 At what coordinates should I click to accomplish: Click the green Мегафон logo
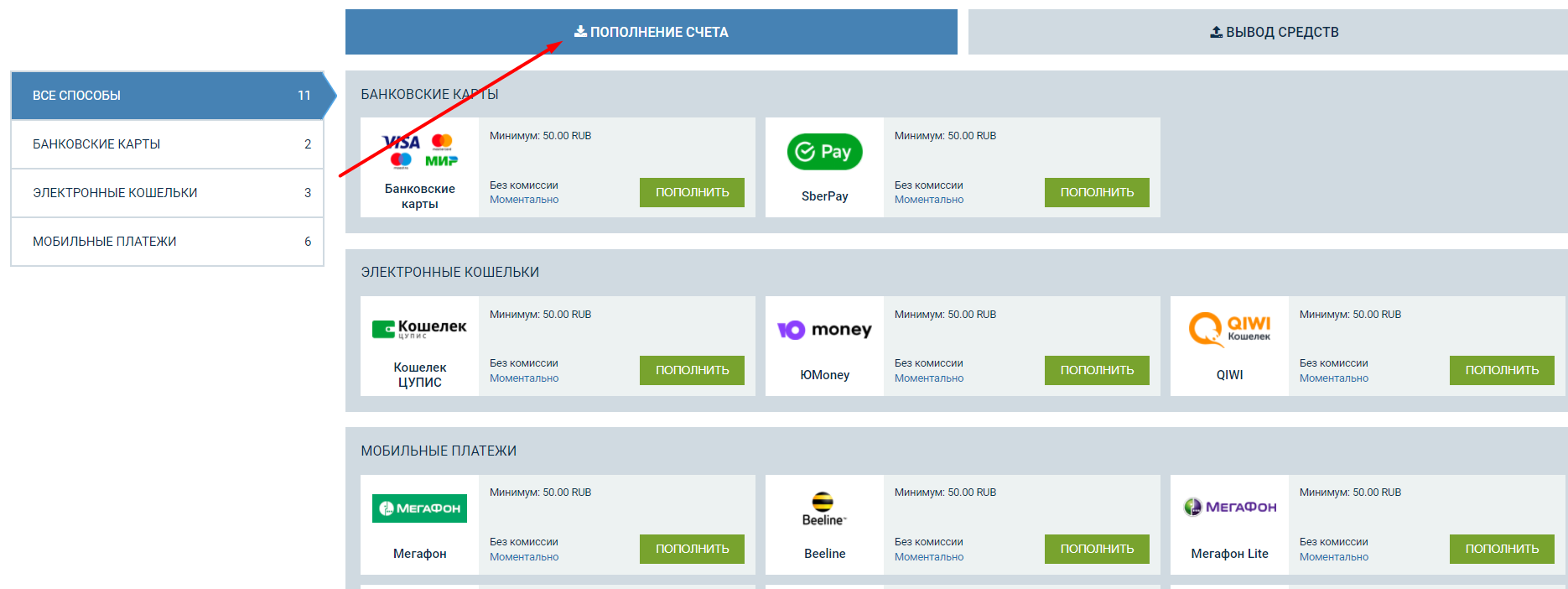point(419,508)
